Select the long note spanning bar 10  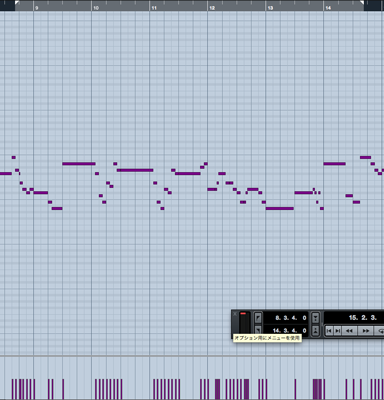135,170
